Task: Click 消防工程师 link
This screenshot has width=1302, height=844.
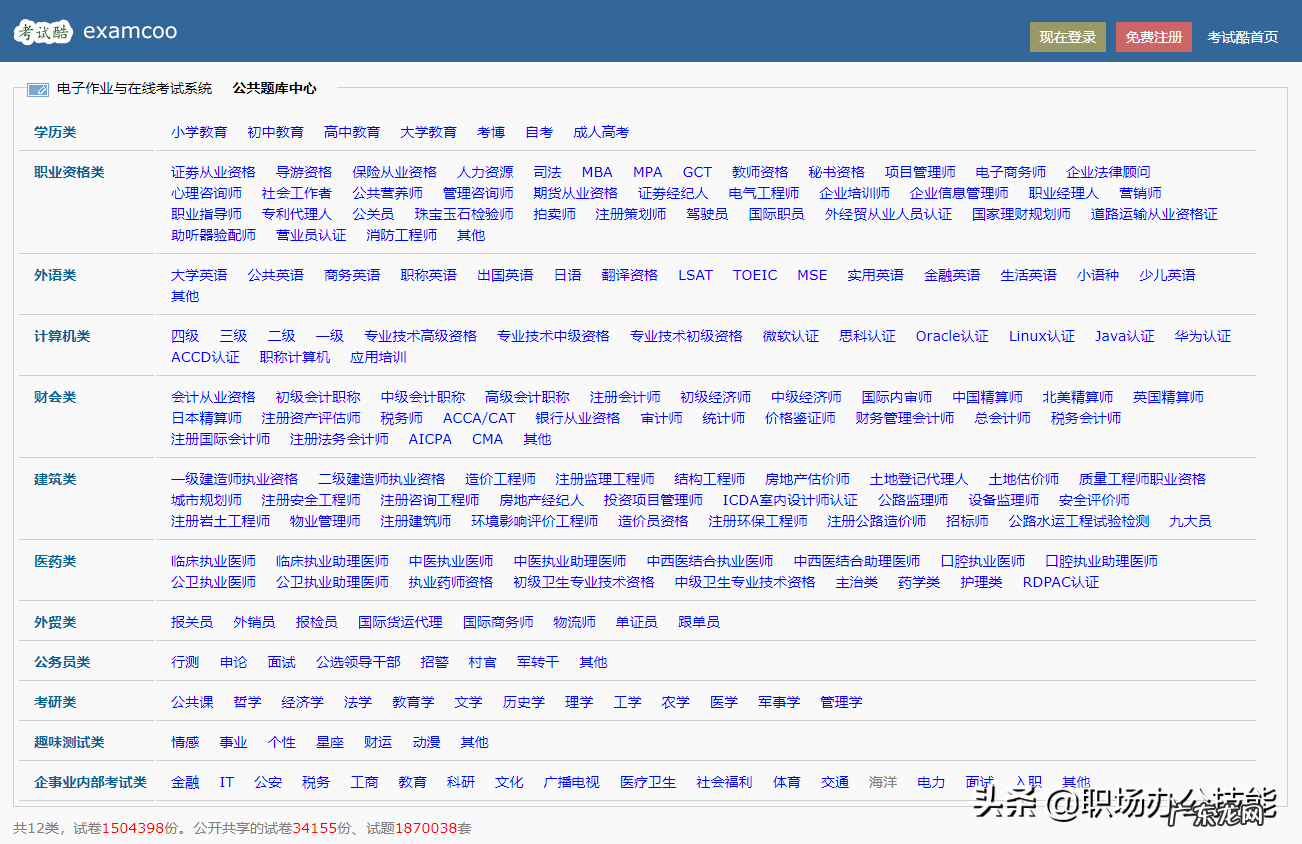Action: tap(402, 235)
